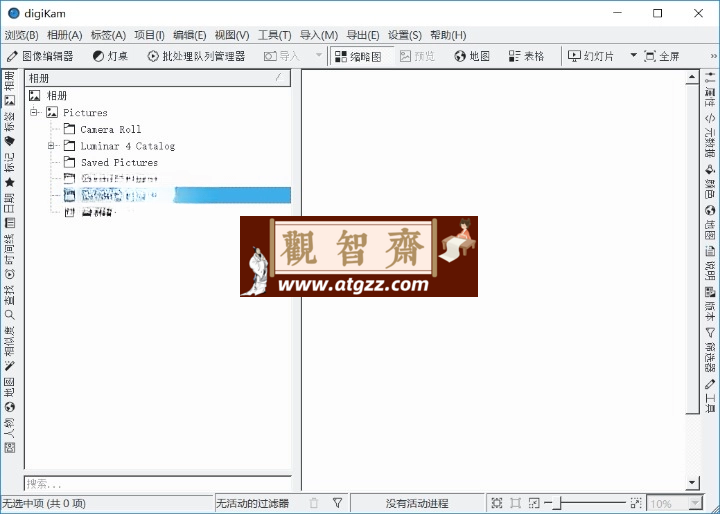The width and height of the screenshot is (720, 514).
Task: Select the Luminar 4 Catalog album
Action: tap(128, 146)
